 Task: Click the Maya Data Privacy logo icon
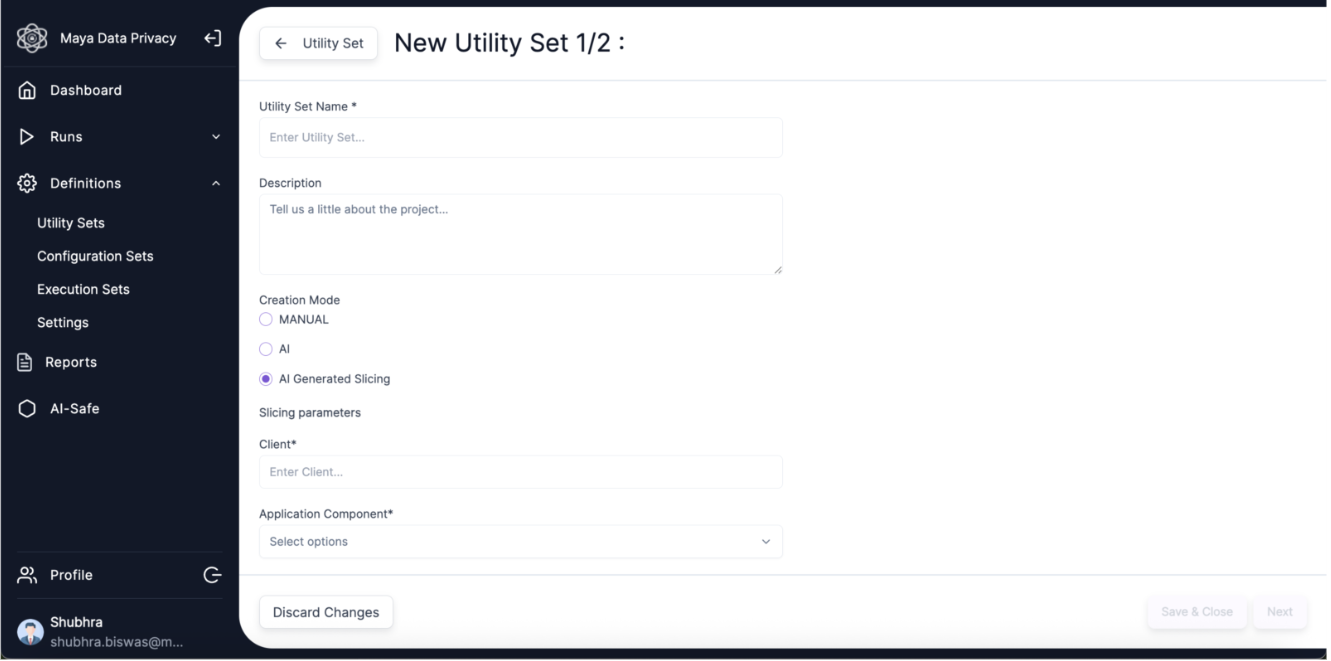click(32, 39)
